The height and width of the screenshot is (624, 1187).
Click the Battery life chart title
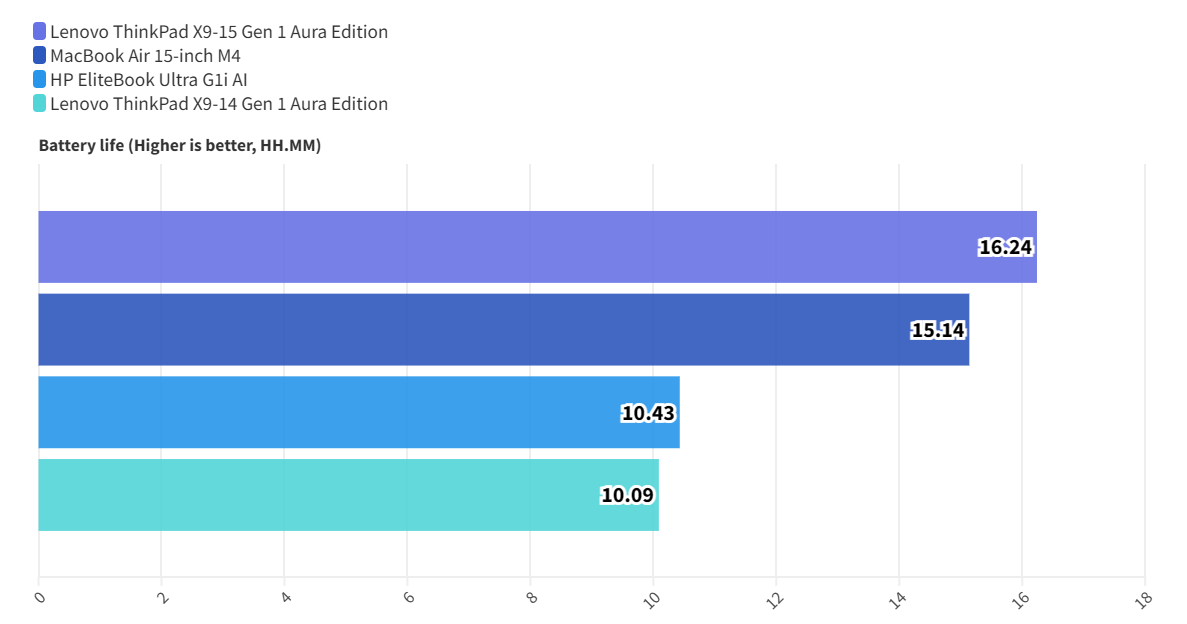180,146
